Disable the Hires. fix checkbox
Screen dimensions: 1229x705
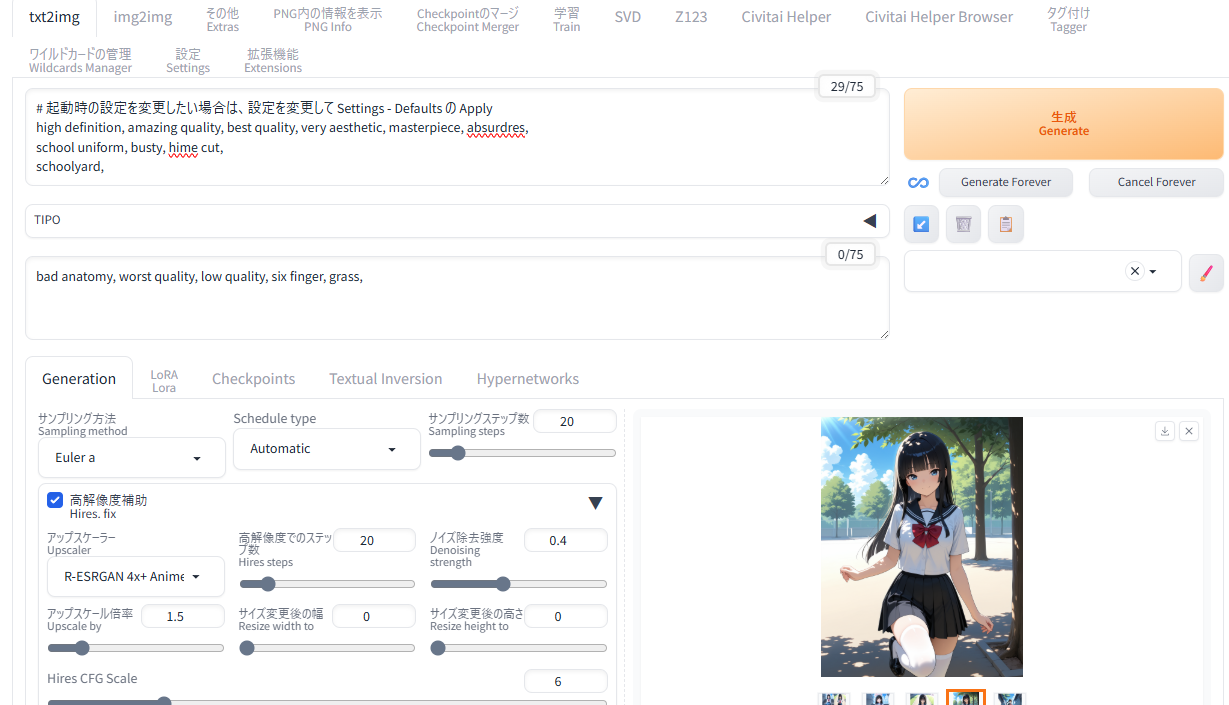pos(56,500)
